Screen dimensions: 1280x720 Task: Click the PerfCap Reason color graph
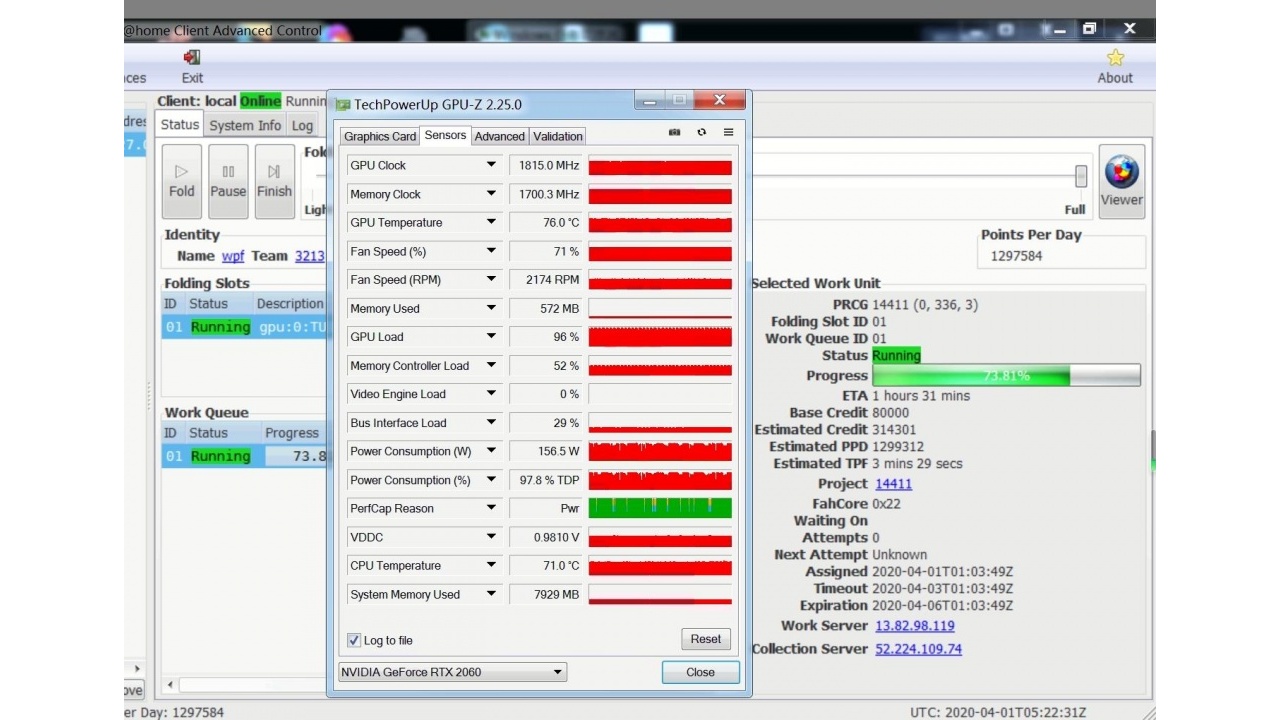(660, 508)
